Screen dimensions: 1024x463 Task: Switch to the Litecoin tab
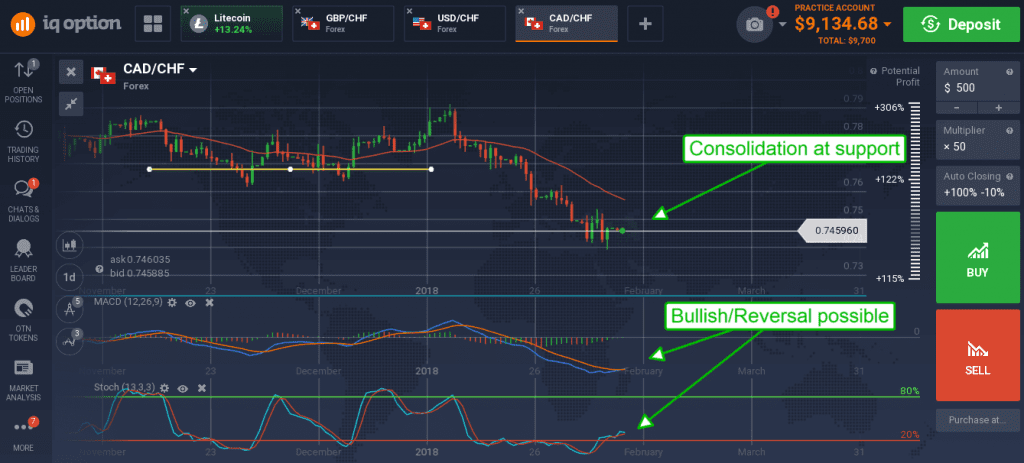click(231, 24)
